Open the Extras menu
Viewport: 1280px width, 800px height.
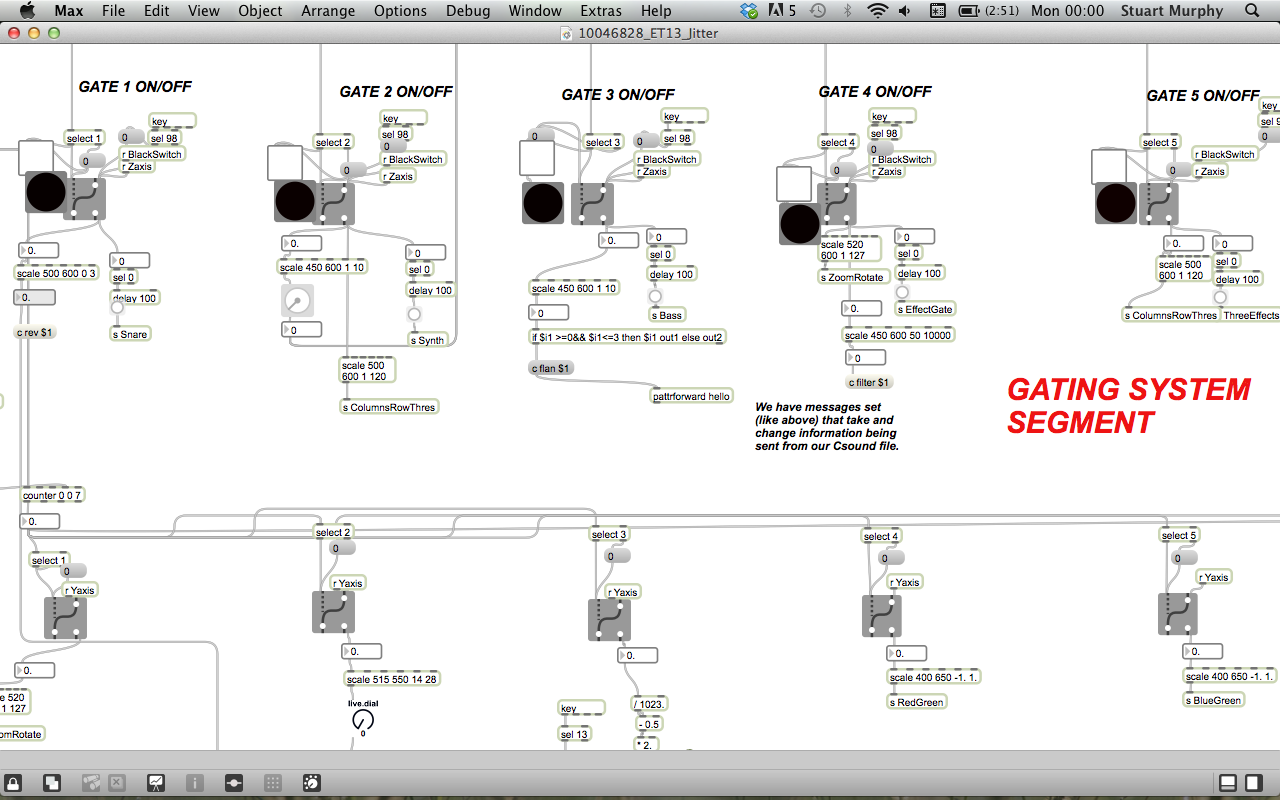(600, 11)
